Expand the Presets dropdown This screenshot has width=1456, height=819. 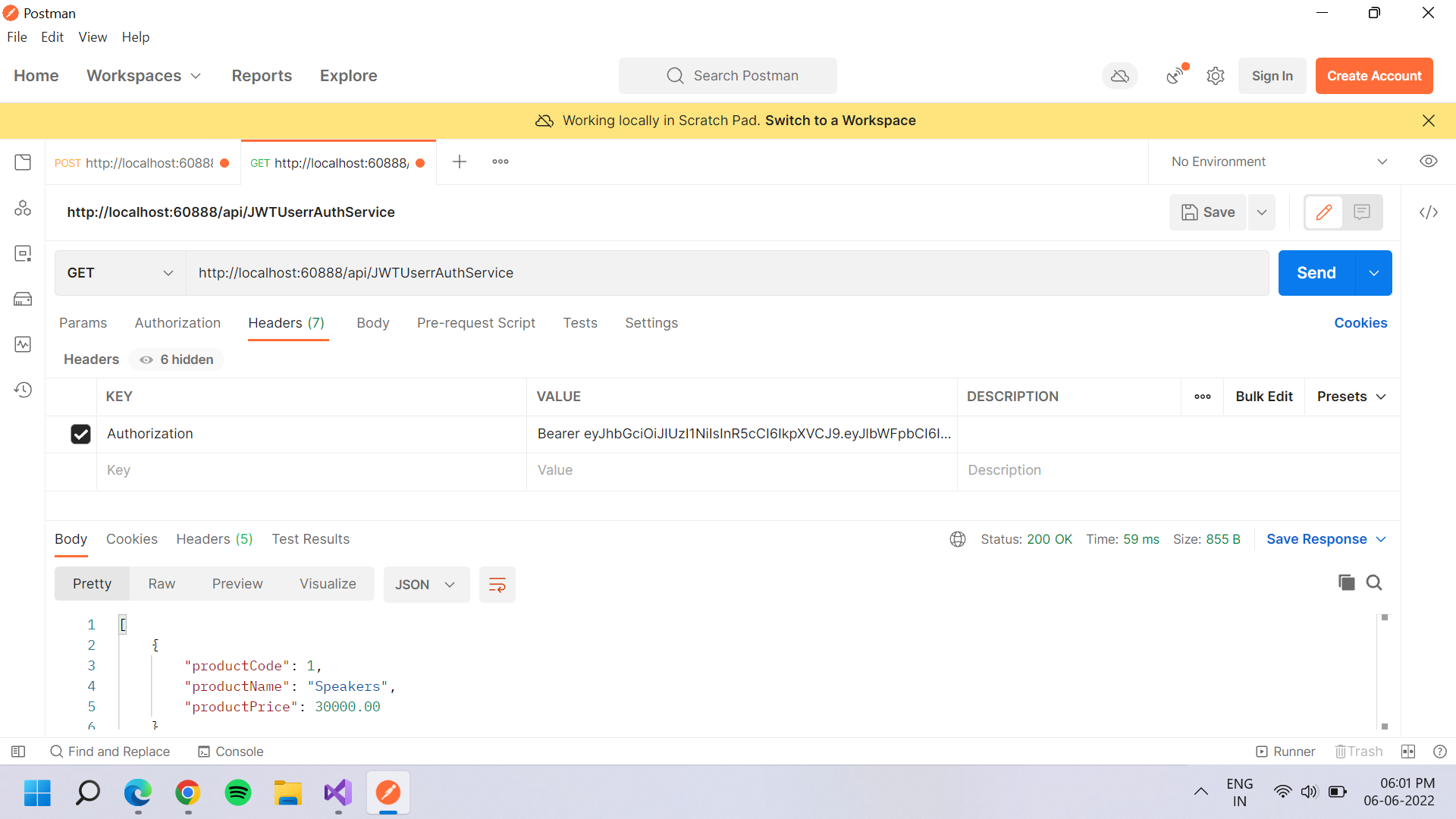[1352, 397]
